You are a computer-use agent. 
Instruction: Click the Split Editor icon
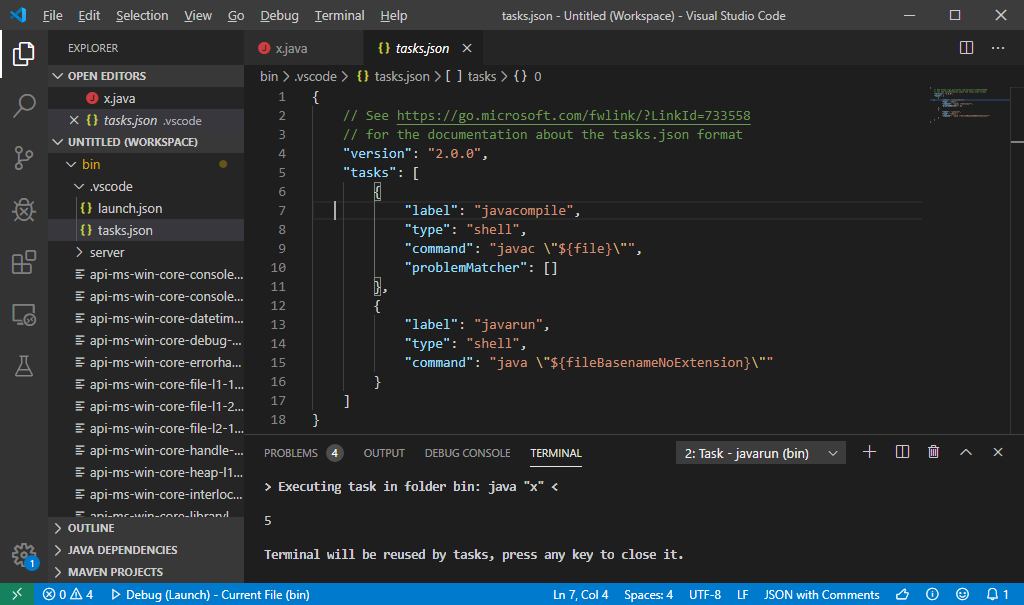[966, 48]
